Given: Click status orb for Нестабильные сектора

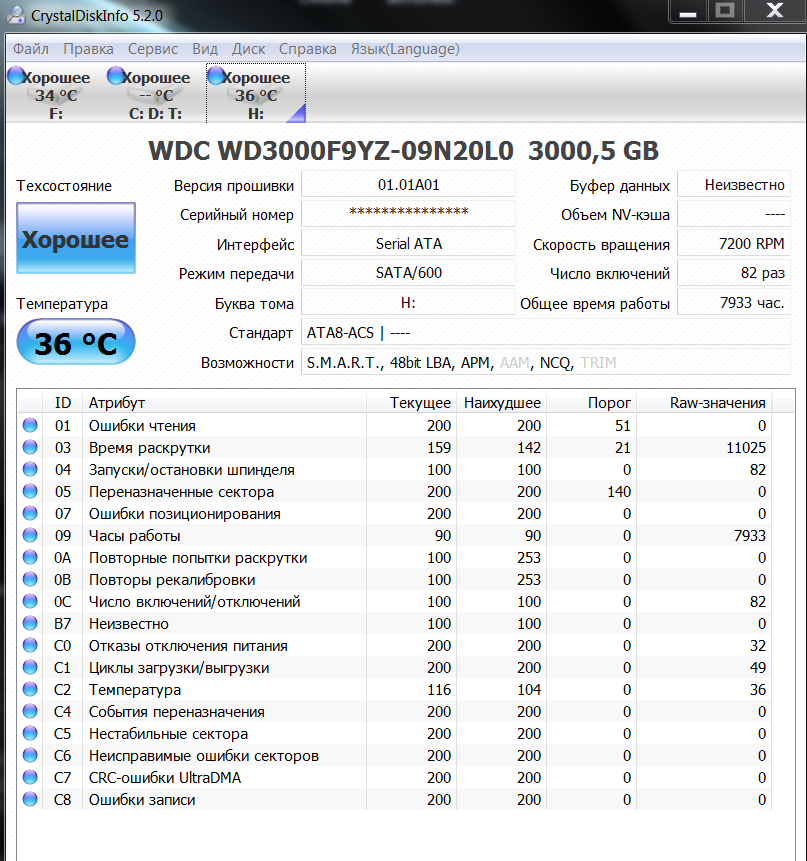Looking at the screenshot, I should pos(30,733).
